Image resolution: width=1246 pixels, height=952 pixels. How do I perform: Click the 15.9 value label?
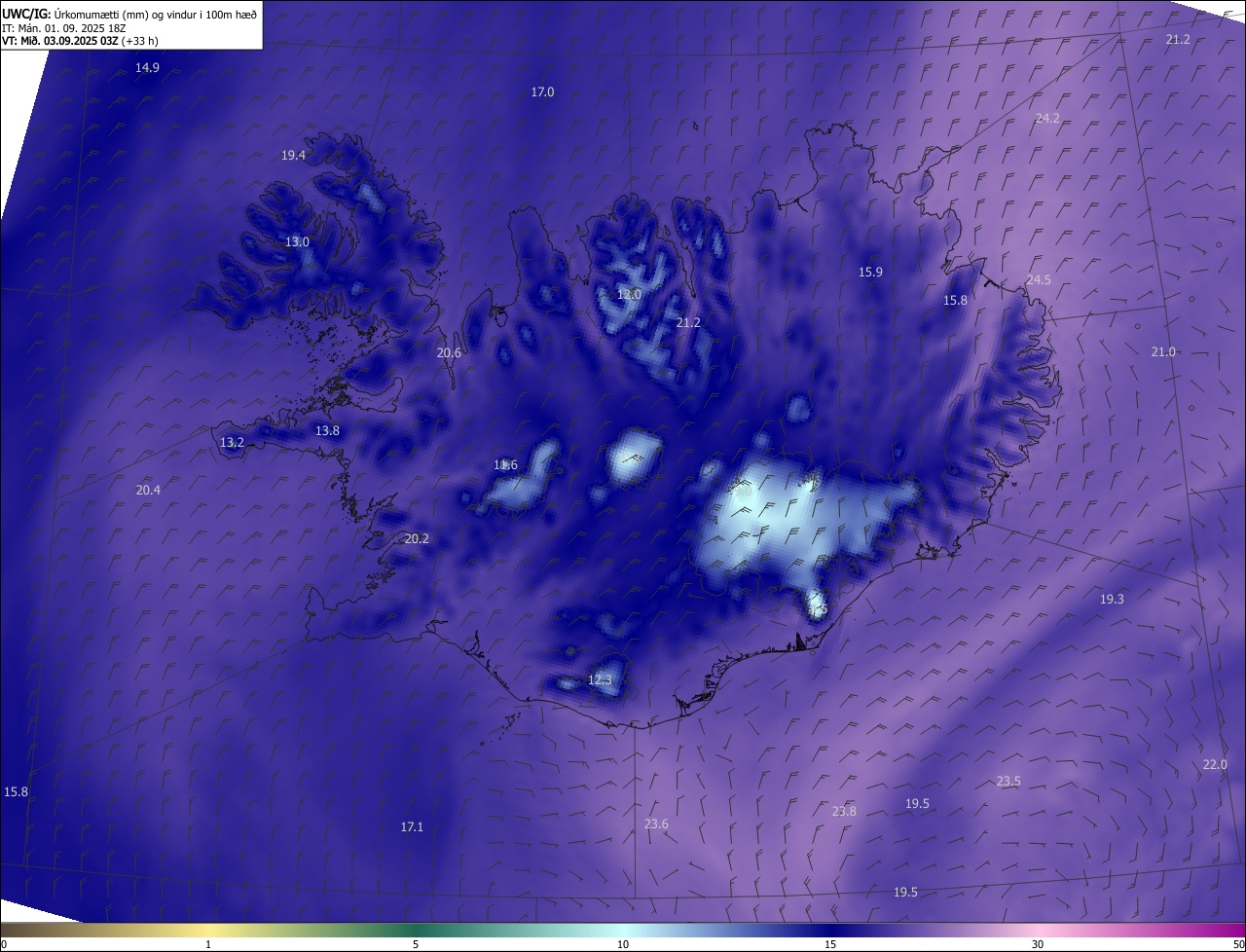click(x=870, y=272)
